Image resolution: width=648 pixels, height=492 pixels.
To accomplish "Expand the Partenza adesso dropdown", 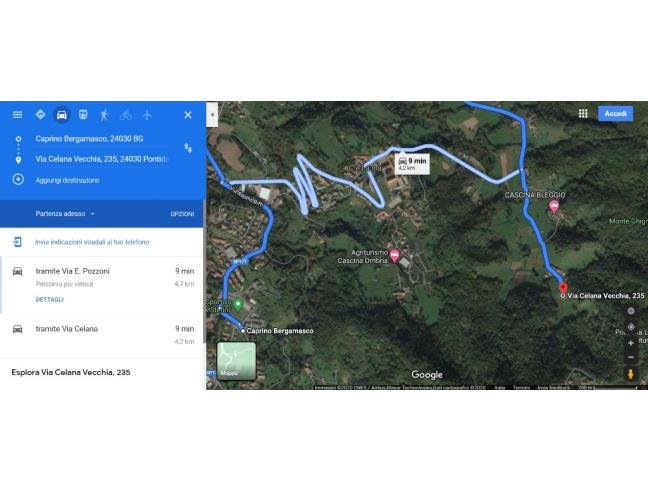I will (x=65, y=214).
